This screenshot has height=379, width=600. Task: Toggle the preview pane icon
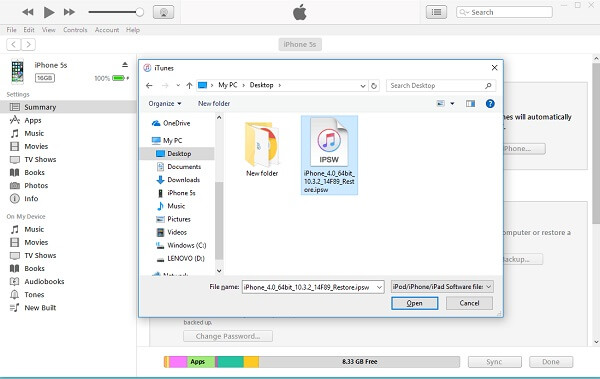click(x=470, y=103)
